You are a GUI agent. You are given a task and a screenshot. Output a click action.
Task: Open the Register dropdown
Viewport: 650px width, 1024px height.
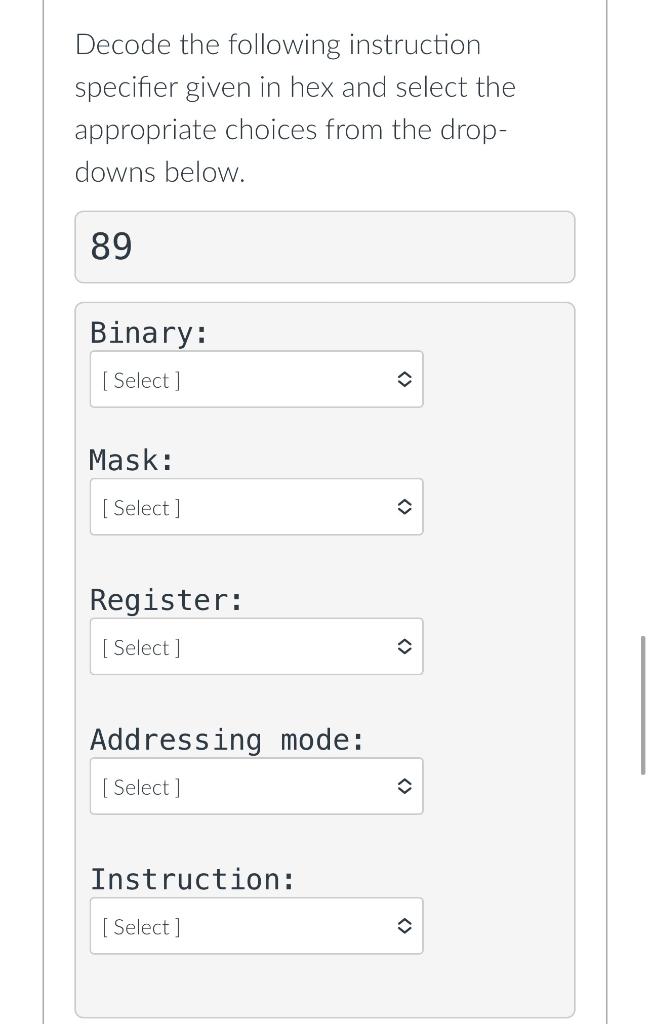(x=256, y=646)
